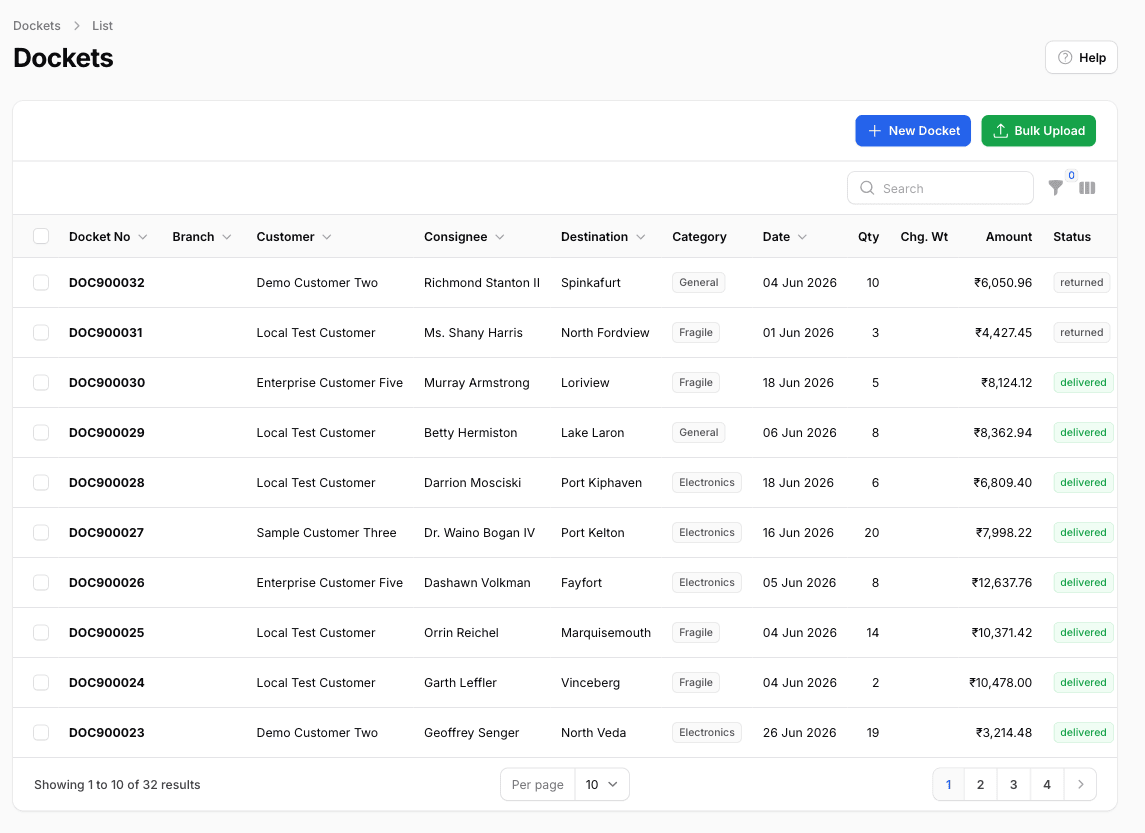The image size is (1145, 833).
Task: Select checkbox for DOC900026
Action: point(41,583)
